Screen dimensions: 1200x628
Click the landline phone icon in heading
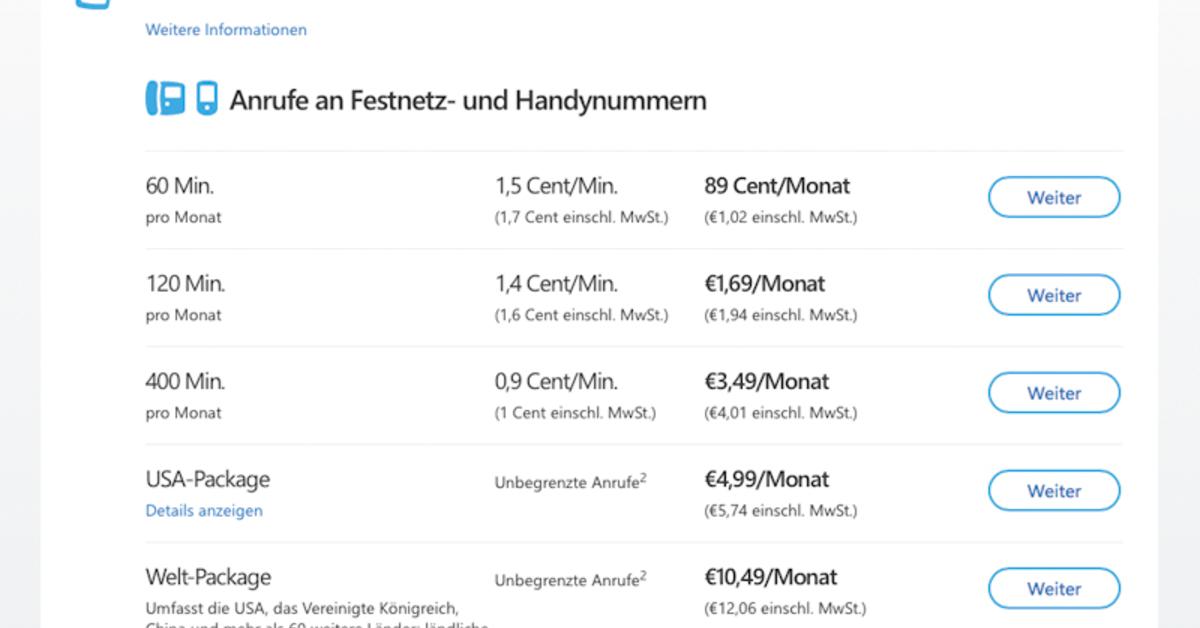click(x=166, y=98)
